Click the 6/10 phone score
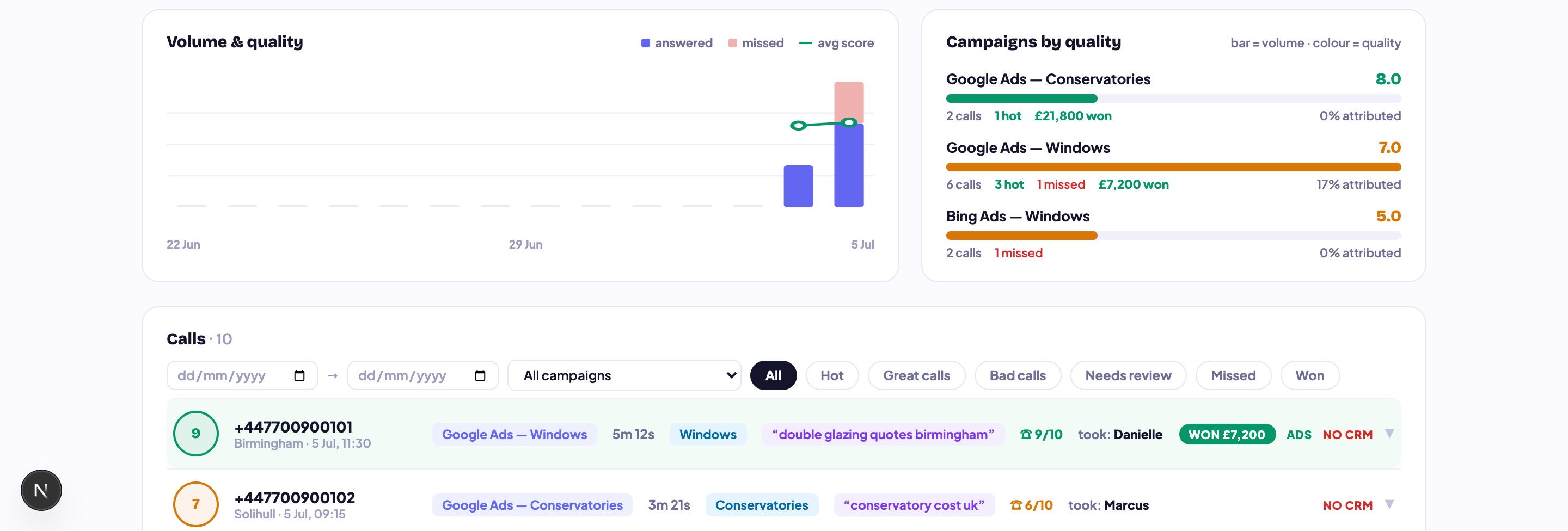 1031,505
